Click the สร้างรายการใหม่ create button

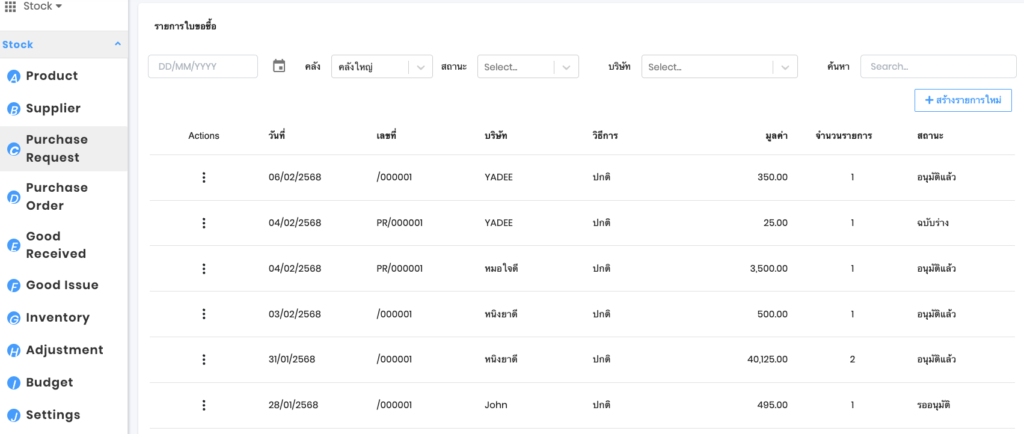962,100
